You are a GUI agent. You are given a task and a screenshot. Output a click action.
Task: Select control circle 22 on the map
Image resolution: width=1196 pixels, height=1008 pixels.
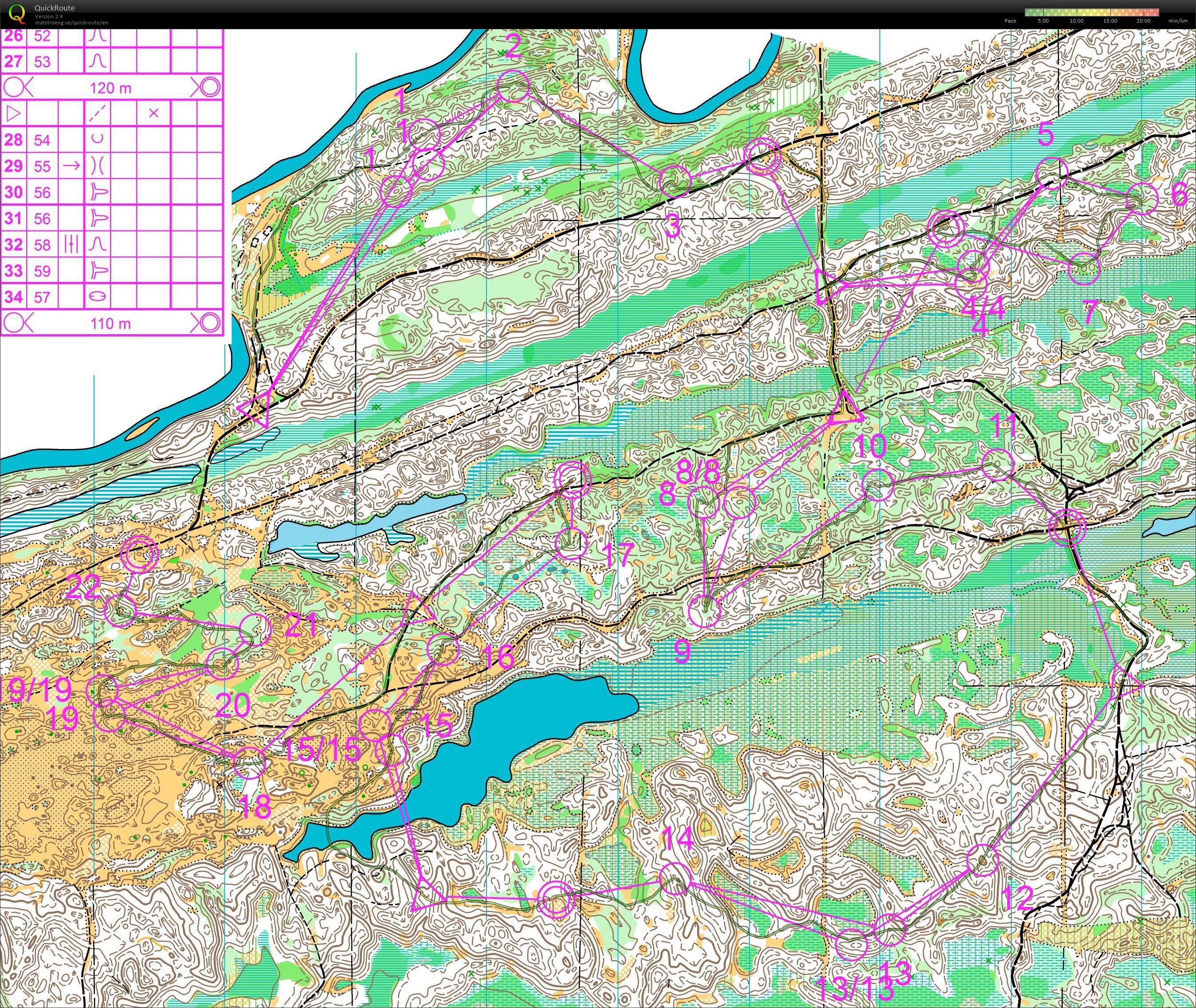point(121,611)
